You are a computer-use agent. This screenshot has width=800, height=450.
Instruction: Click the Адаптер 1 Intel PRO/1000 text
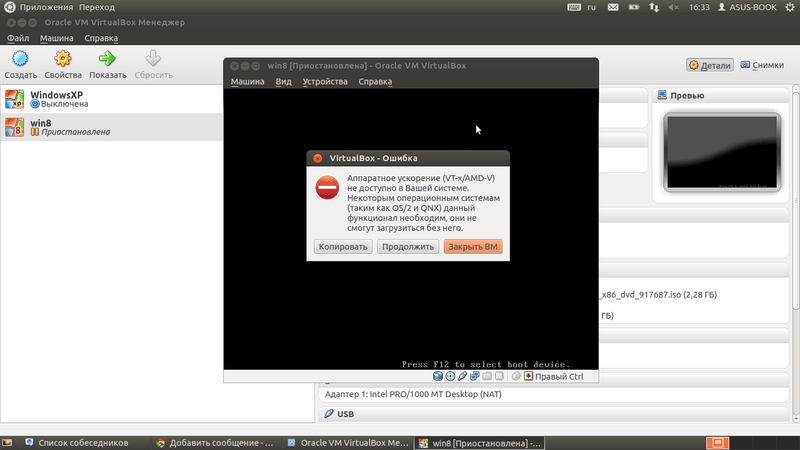[x=413, y=394]
